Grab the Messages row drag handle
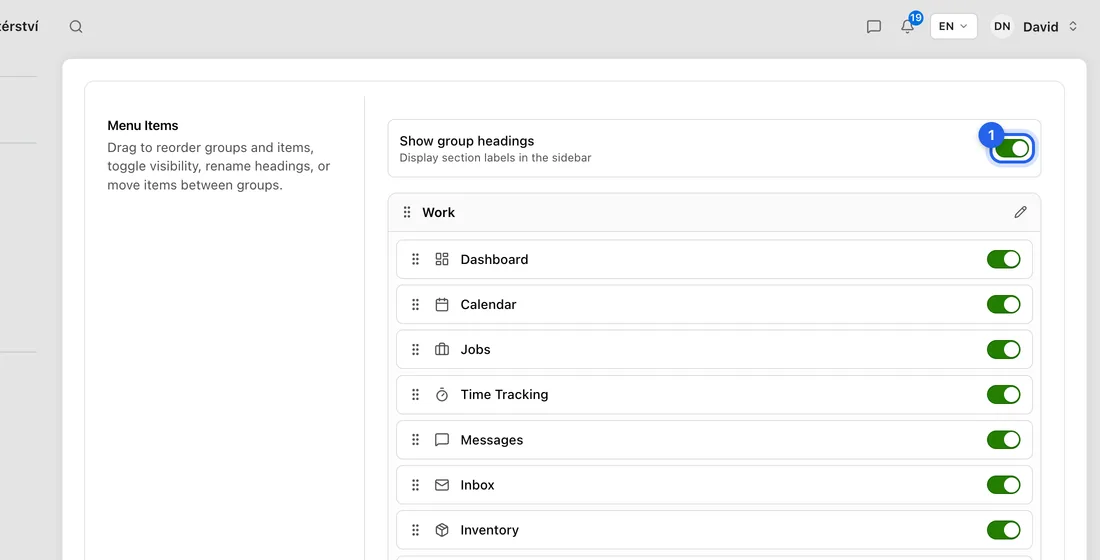 point(415,439)
